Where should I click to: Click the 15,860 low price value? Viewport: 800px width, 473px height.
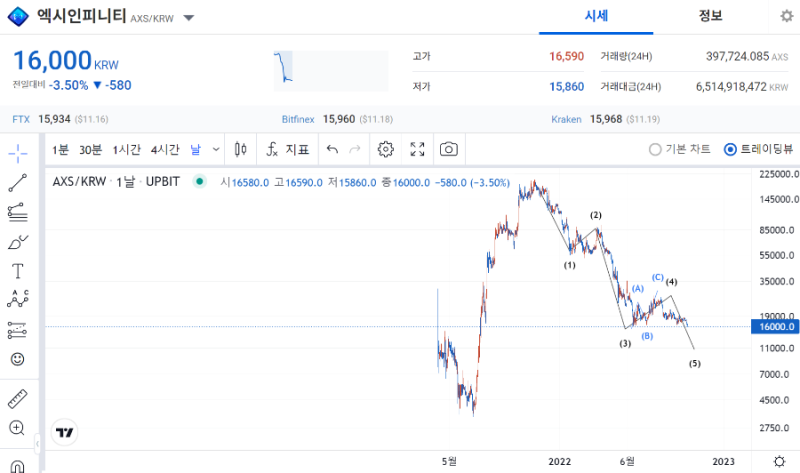566,87
